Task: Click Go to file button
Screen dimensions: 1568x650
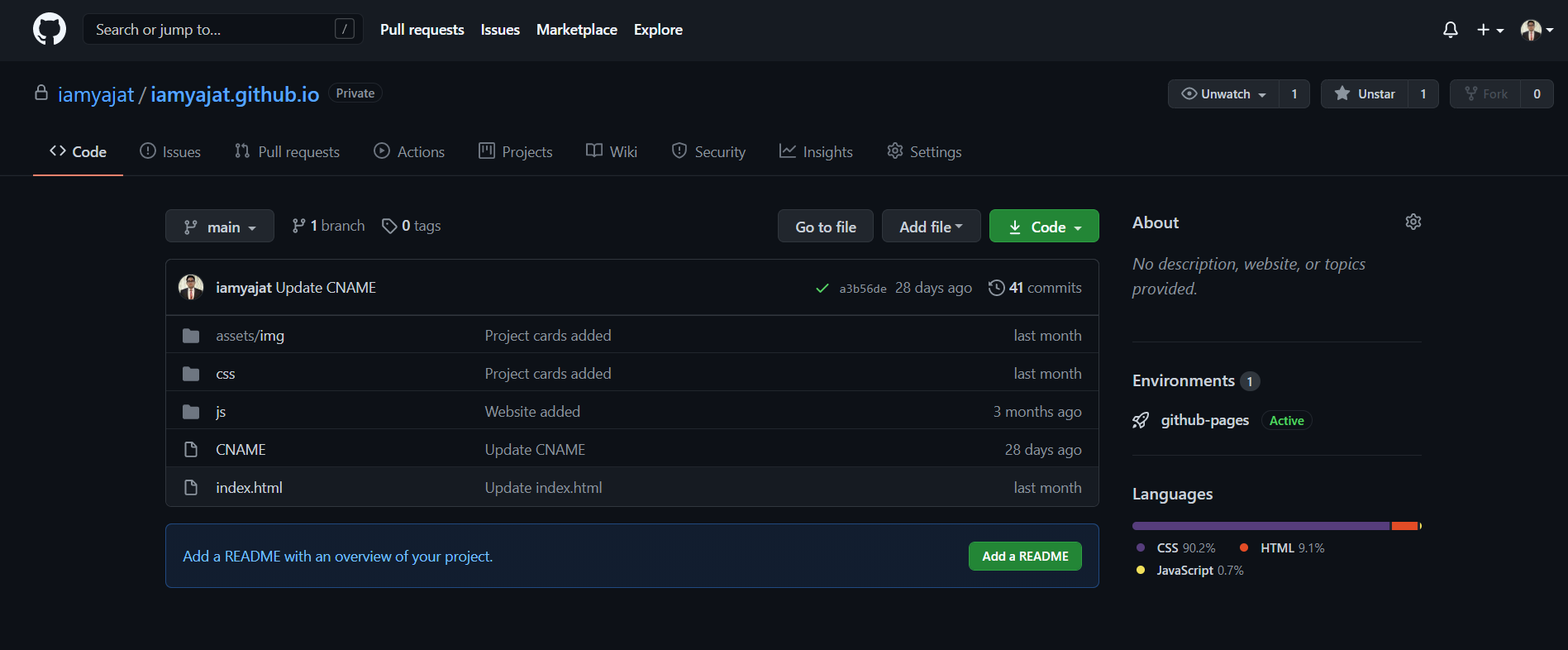Action: coord(826,227)
